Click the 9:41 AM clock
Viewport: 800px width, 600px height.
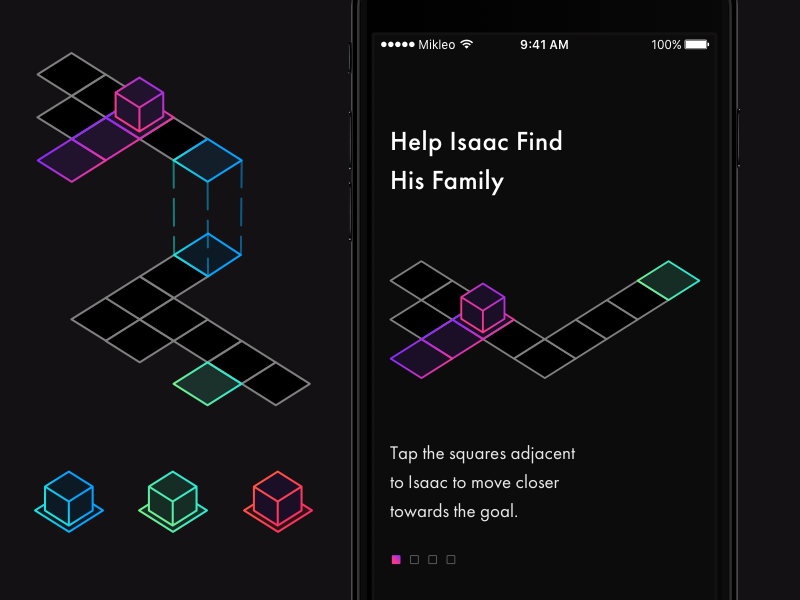545,45
